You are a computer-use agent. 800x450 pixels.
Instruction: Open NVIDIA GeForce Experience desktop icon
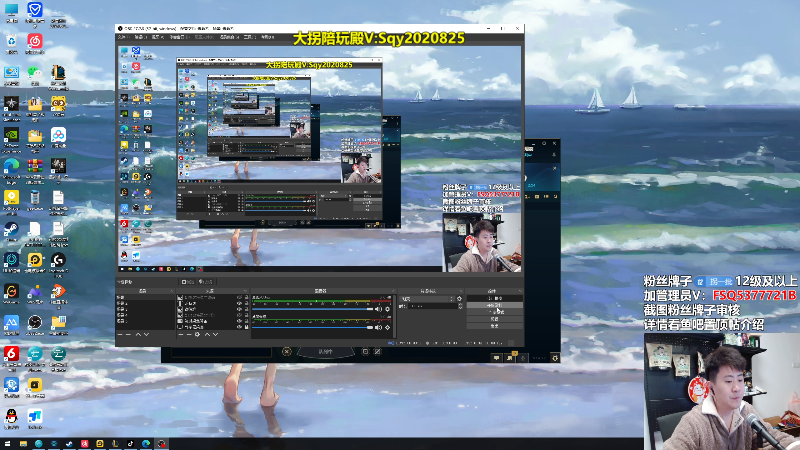click(x=11, y=137)
